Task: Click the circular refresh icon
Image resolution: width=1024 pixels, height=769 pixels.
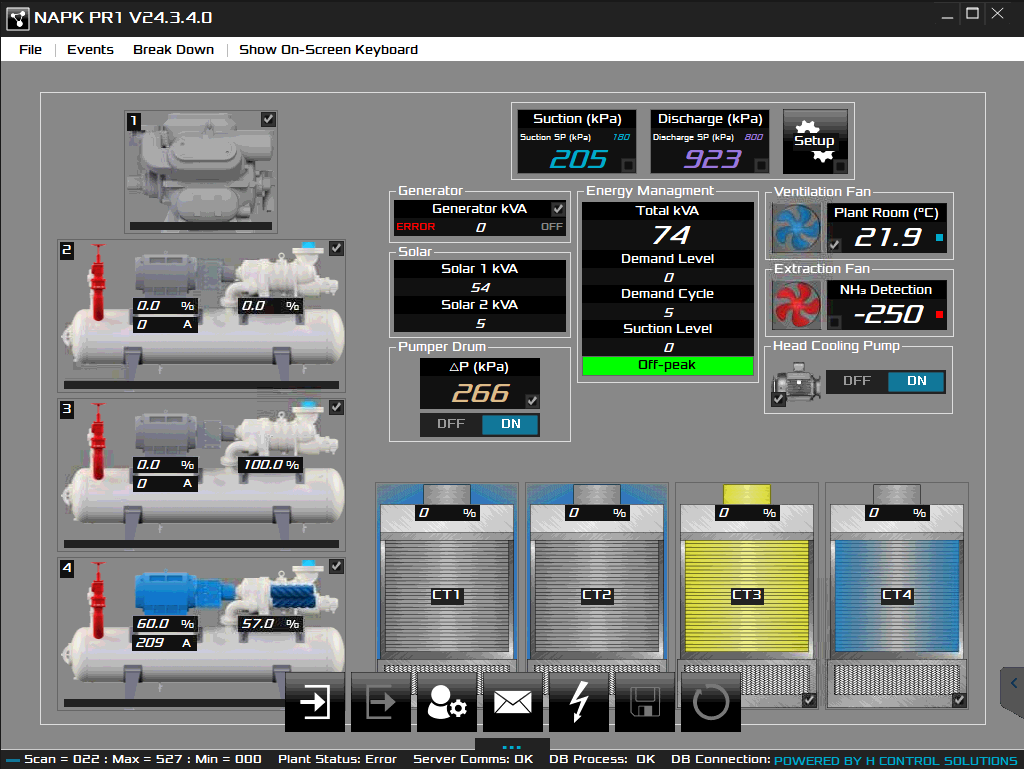Action: pyautogui.click(x=711, y=702)
